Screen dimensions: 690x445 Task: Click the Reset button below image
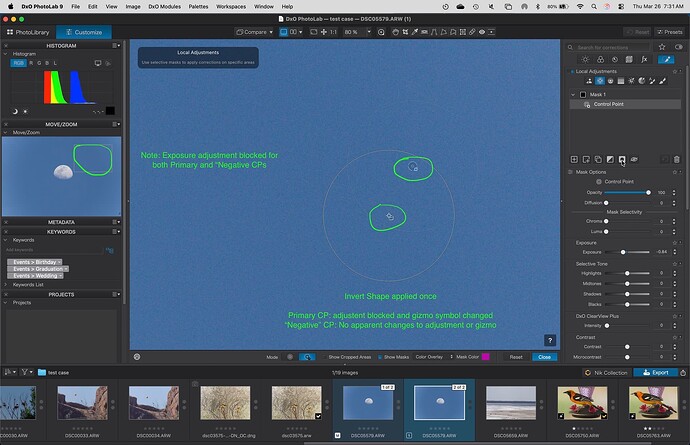516,357
